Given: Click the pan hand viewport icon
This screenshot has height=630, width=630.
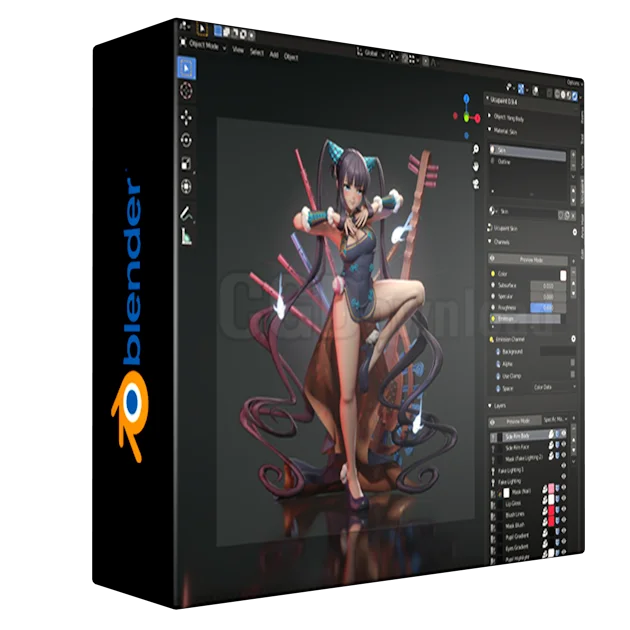Looking at the screenshot, I should (476, 166).
